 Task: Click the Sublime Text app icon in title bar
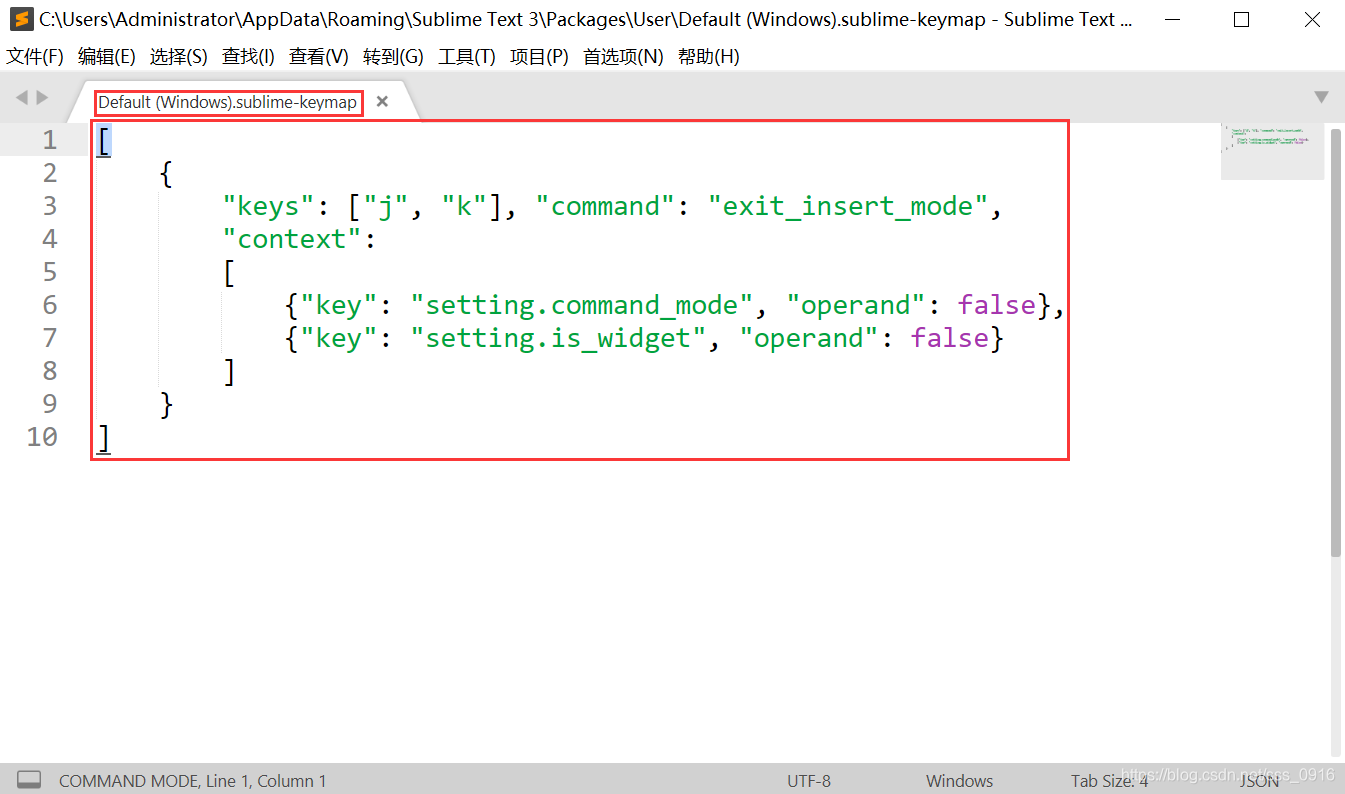[x=21, y=19]
